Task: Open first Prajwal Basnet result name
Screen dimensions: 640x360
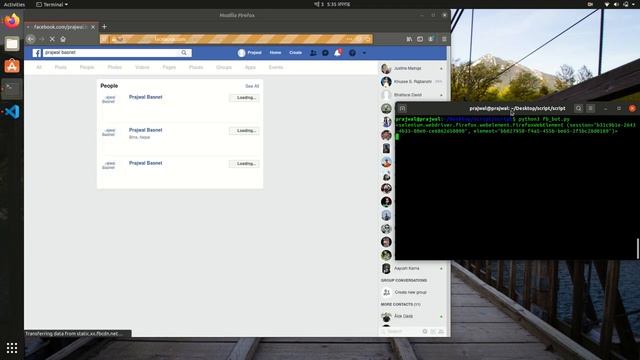Action: [146, 97]
